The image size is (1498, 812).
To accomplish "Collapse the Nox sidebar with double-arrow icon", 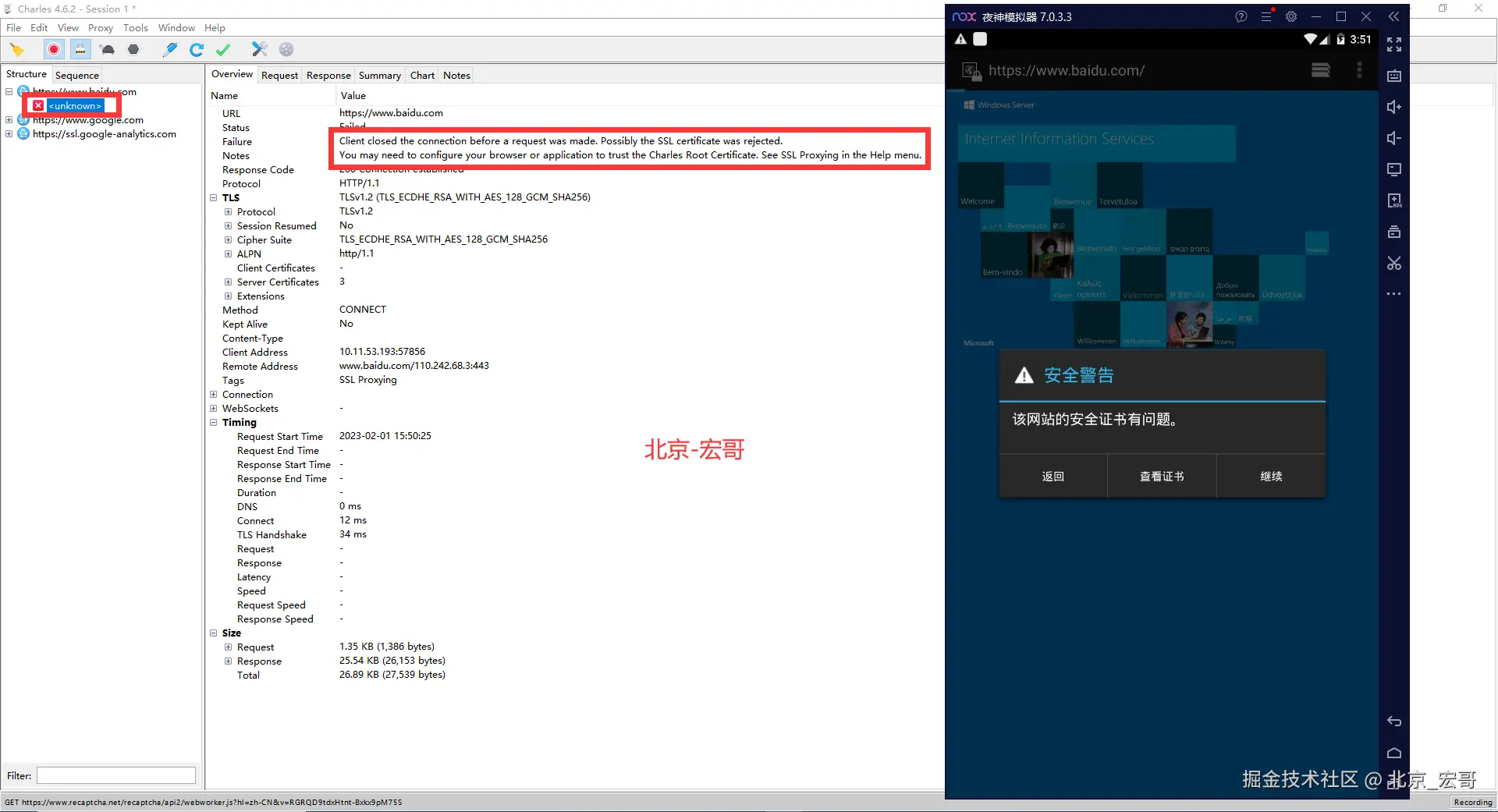I will tap(1393, 16).
